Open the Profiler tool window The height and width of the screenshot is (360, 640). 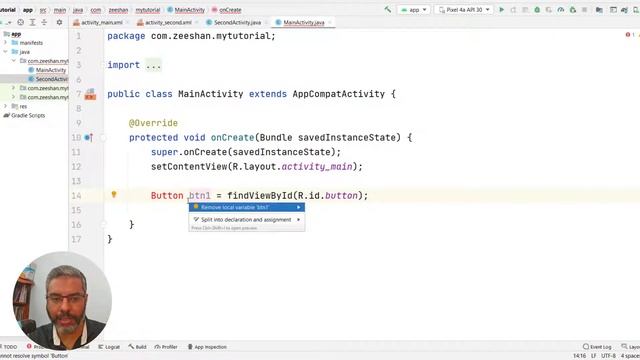tap(166, 347)
